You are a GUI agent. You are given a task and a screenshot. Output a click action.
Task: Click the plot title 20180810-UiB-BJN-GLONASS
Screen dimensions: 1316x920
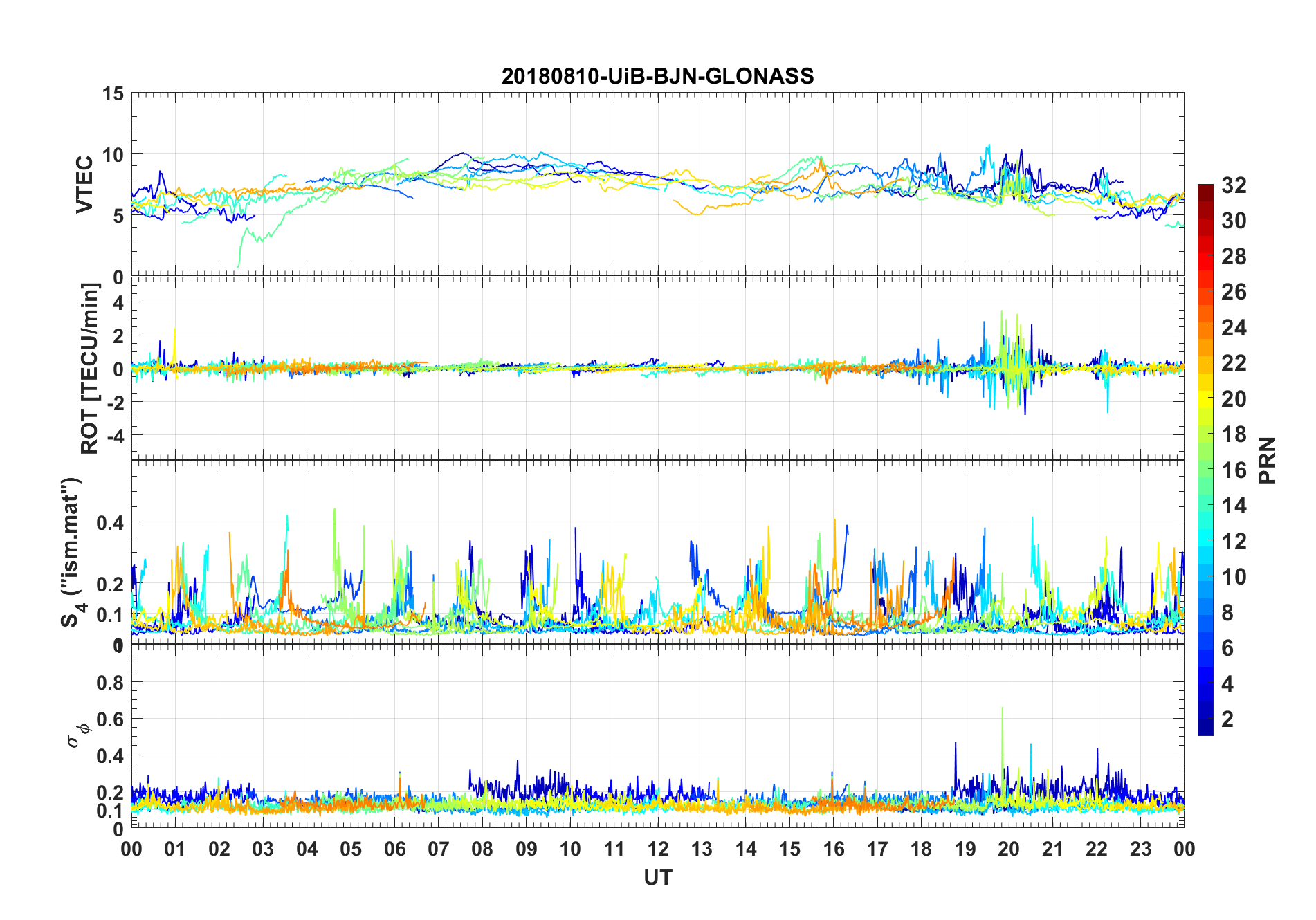(x=657, y=76)
